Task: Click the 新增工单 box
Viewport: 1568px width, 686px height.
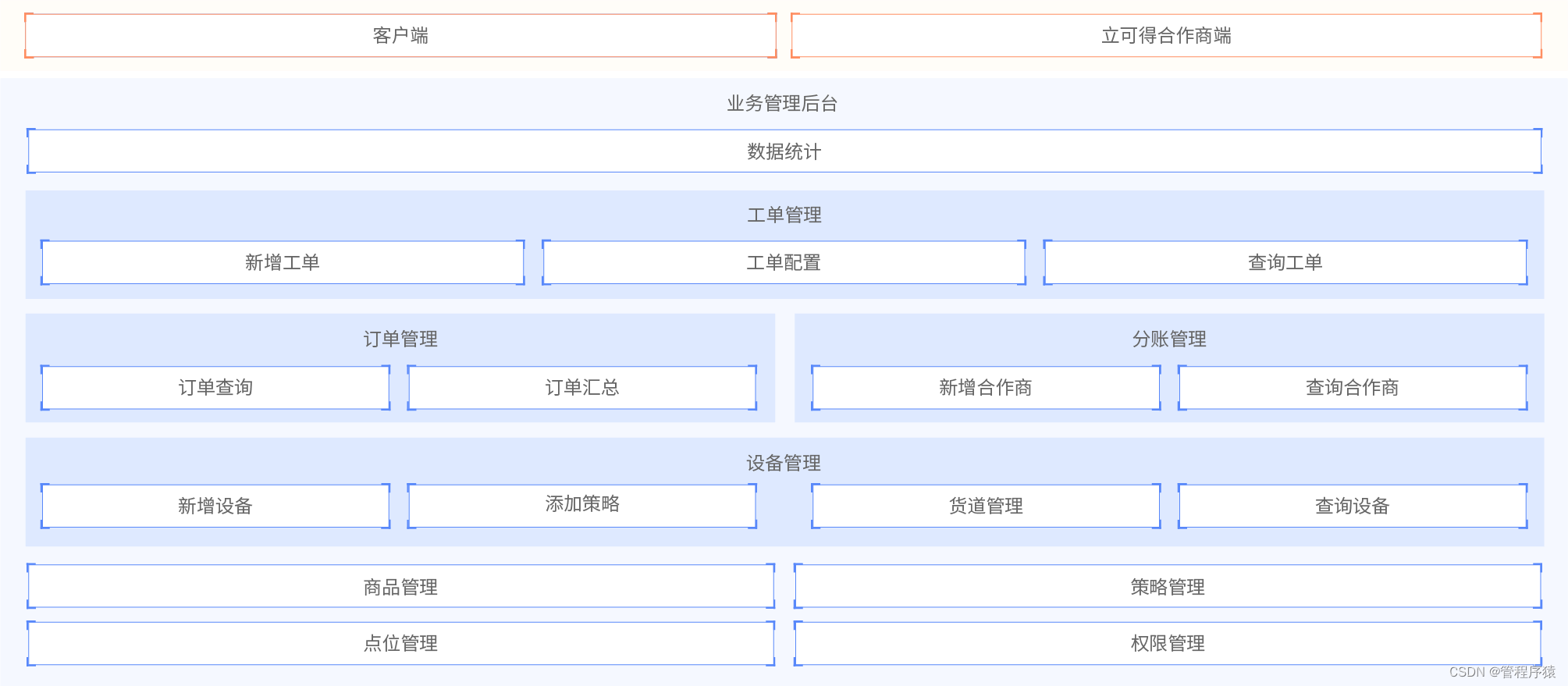Action: point(283,262)
